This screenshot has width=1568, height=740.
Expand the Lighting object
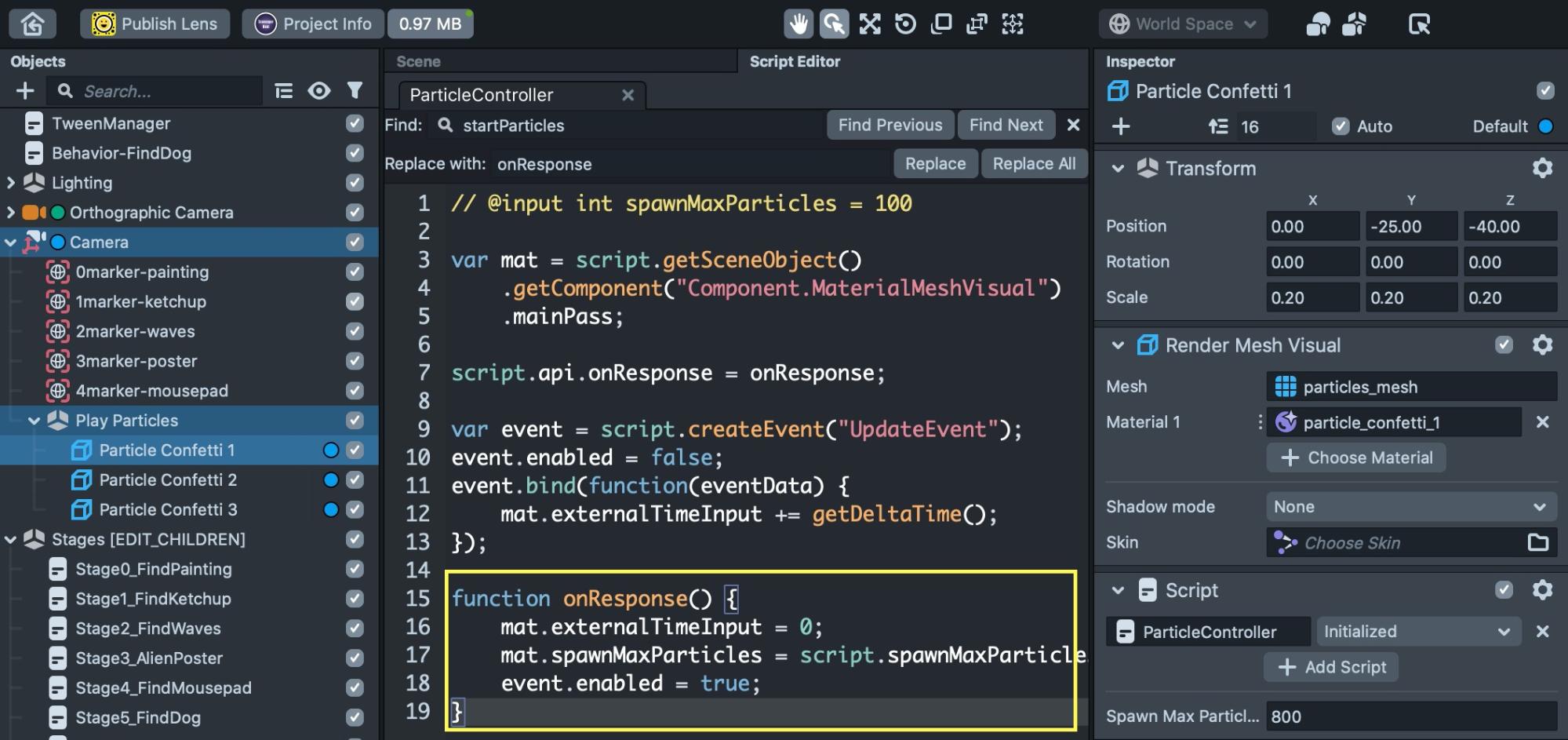[10, 183]
